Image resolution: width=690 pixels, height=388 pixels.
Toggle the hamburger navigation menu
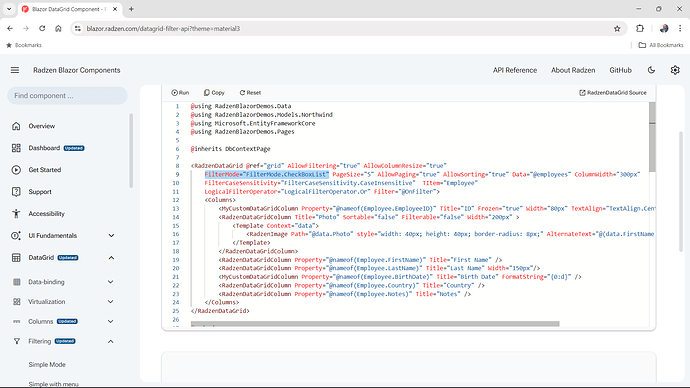point(15,70)
